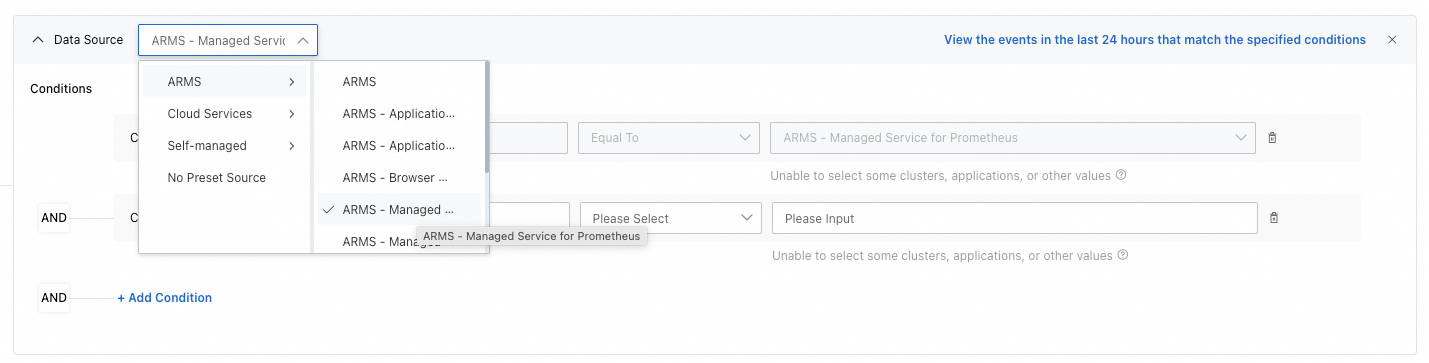
Task: Click help icon below the Please Input row
Action: click(x=1122, y=255)
